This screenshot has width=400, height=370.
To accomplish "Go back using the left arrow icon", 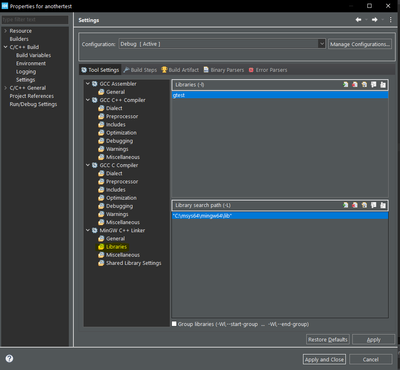I will tap(358, 20).
